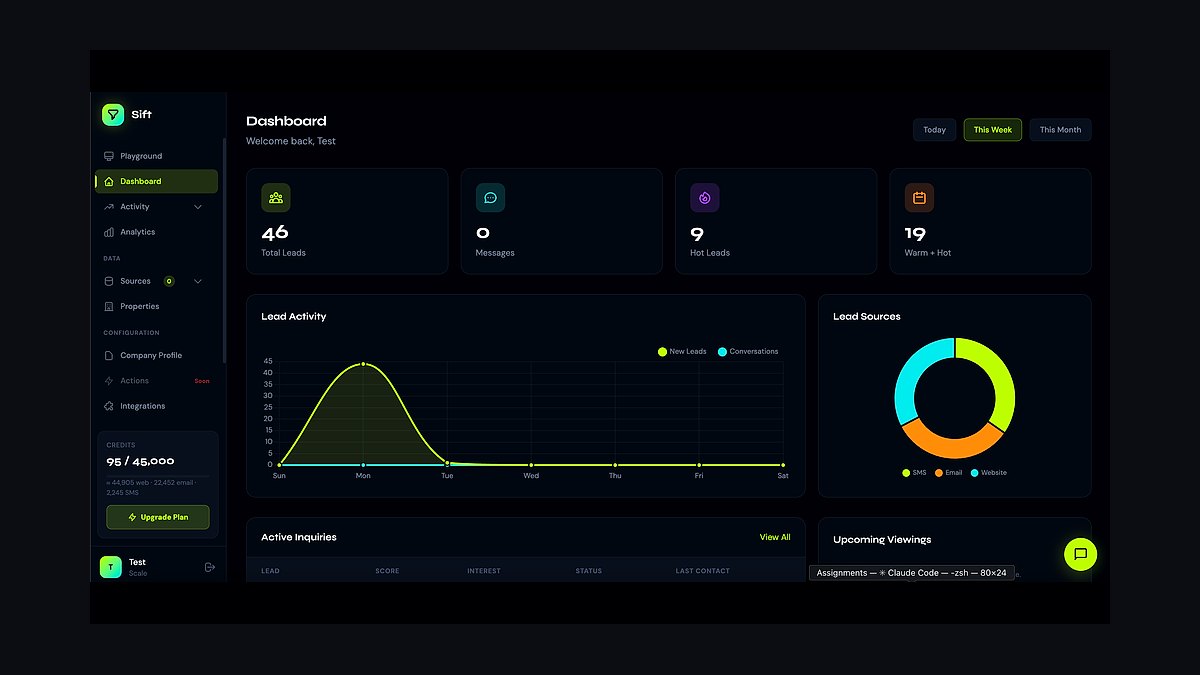Click the 46 Total Leads value
Image resolution: width=1200 pixels, height=675 pixels.
275,233
